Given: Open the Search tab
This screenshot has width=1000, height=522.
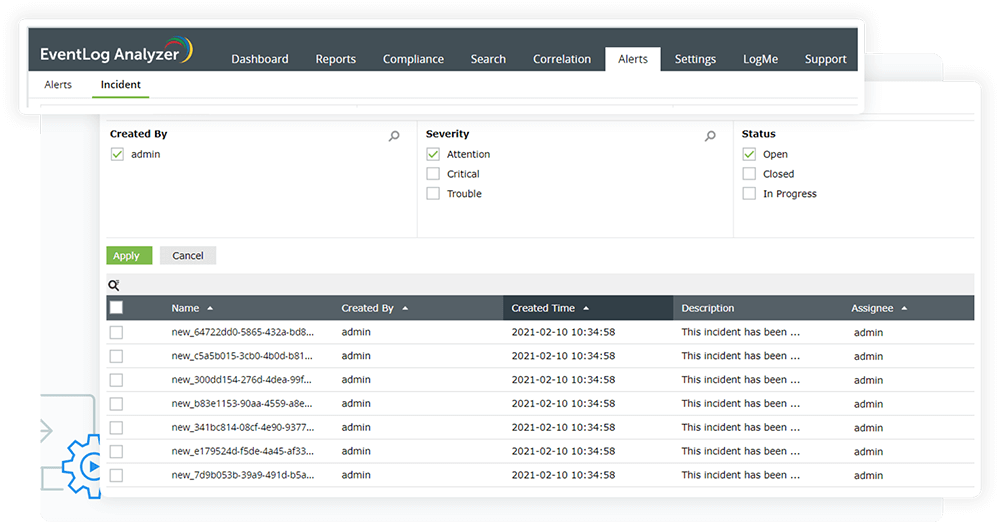Looking at the screenshot, I should (488, 59).
